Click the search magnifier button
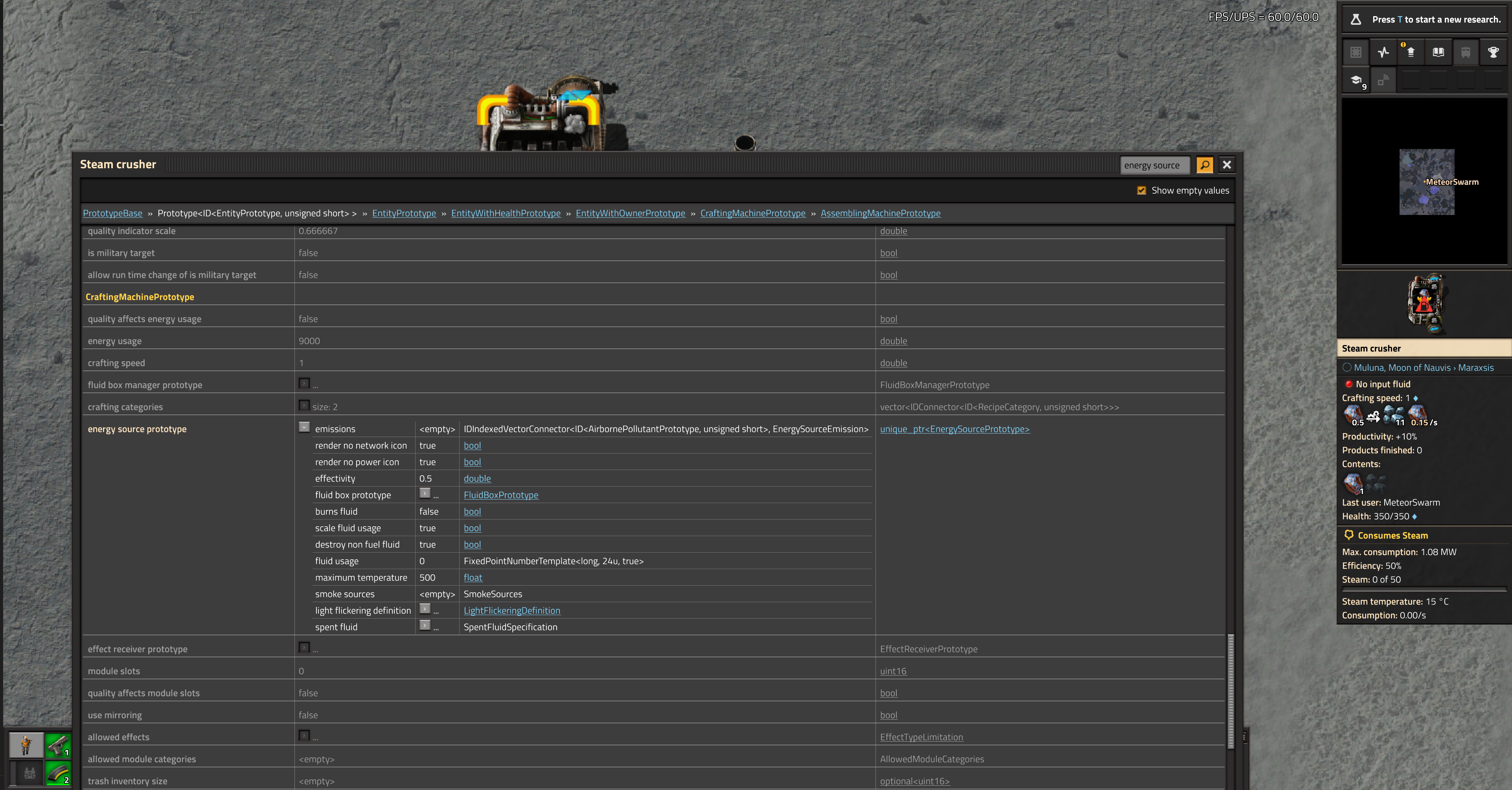This screenshot has height=790, width=1512. (1205, 165)
